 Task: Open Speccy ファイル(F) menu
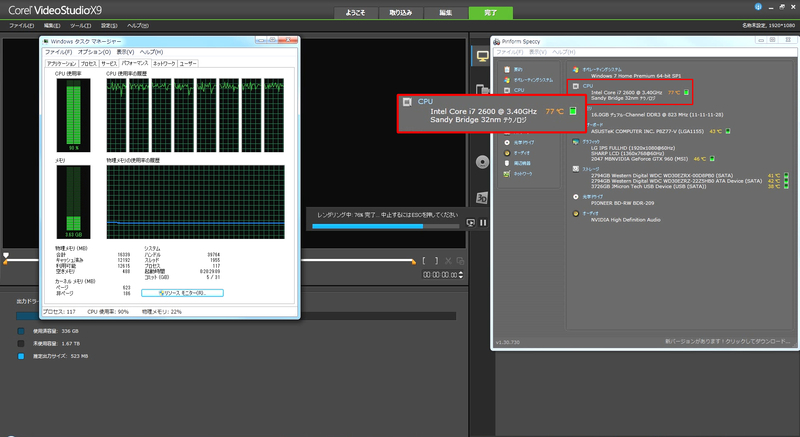tap(510, 52)
